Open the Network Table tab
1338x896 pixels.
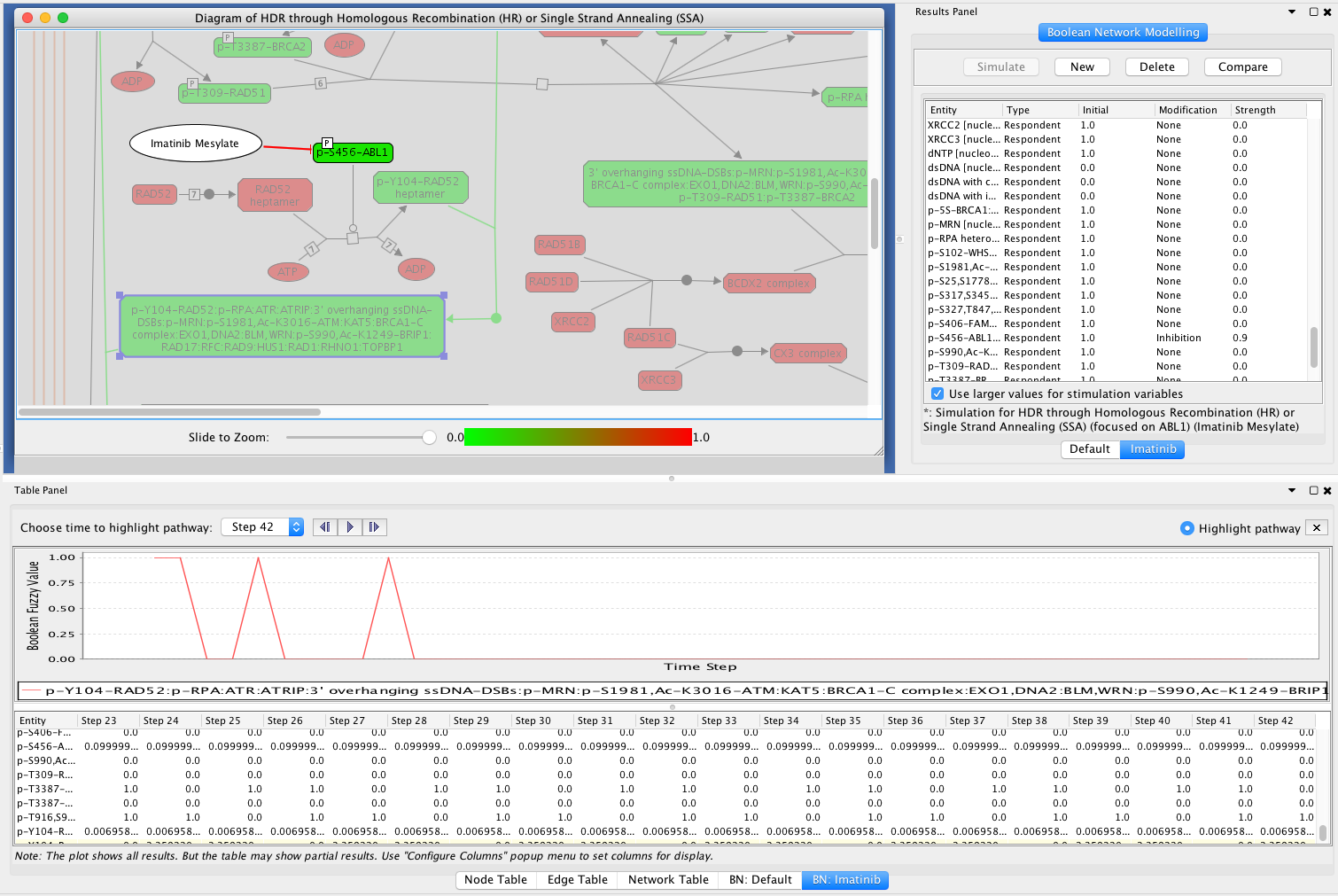[x=668, y=880]
